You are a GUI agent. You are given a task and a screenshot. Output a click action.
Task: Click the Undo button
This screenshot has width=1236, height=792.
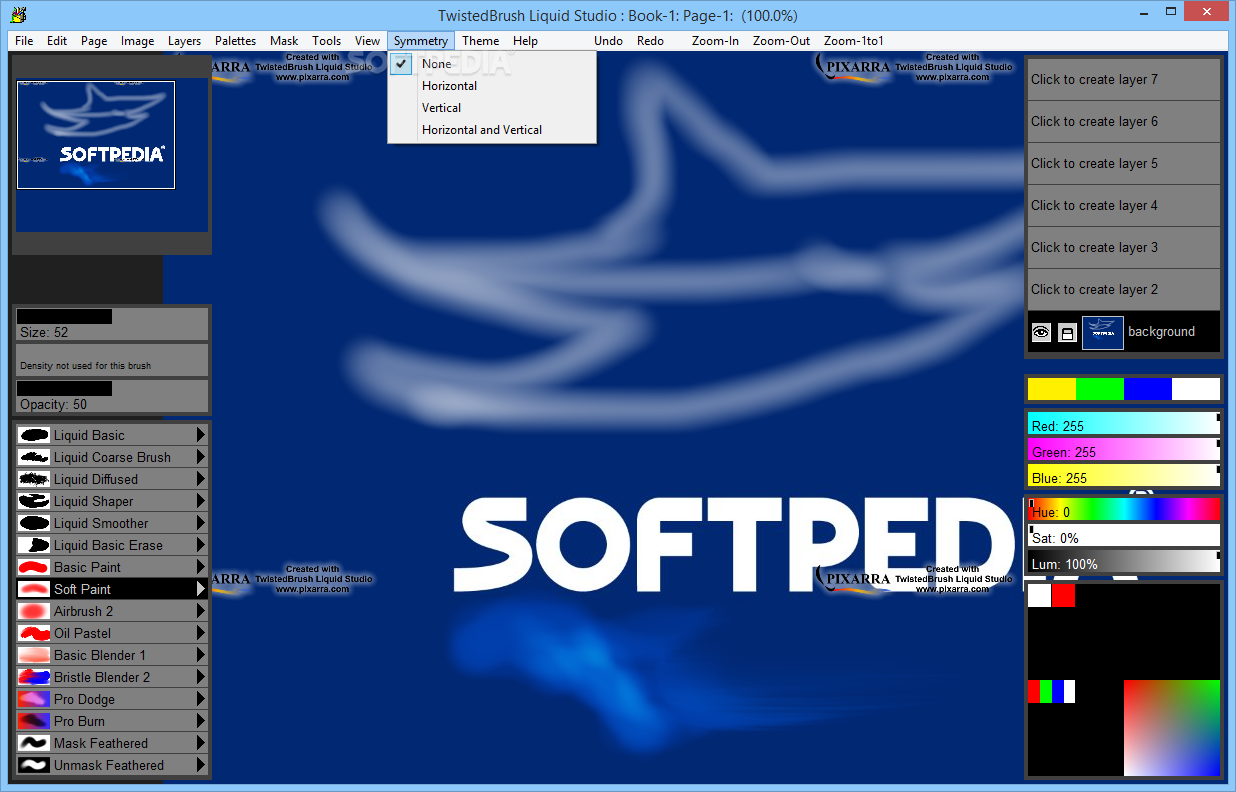[x=608, y=41]
